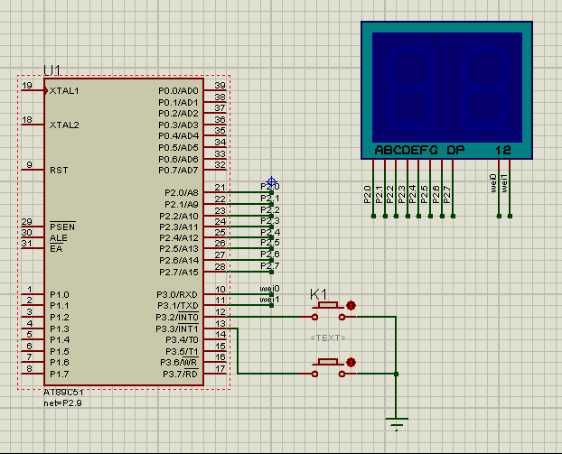562x454 pixels.
Task: Click the P2.7/A15 pin name text
Action: [x=179, y=272]
